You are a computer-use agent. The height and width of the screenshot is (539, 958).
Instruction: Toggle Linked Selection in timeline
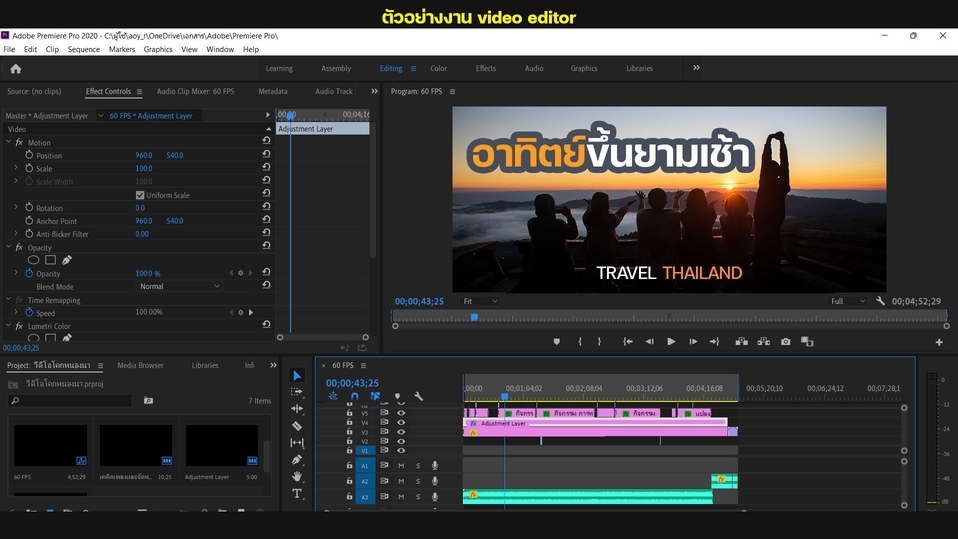(x=376, y=396)
